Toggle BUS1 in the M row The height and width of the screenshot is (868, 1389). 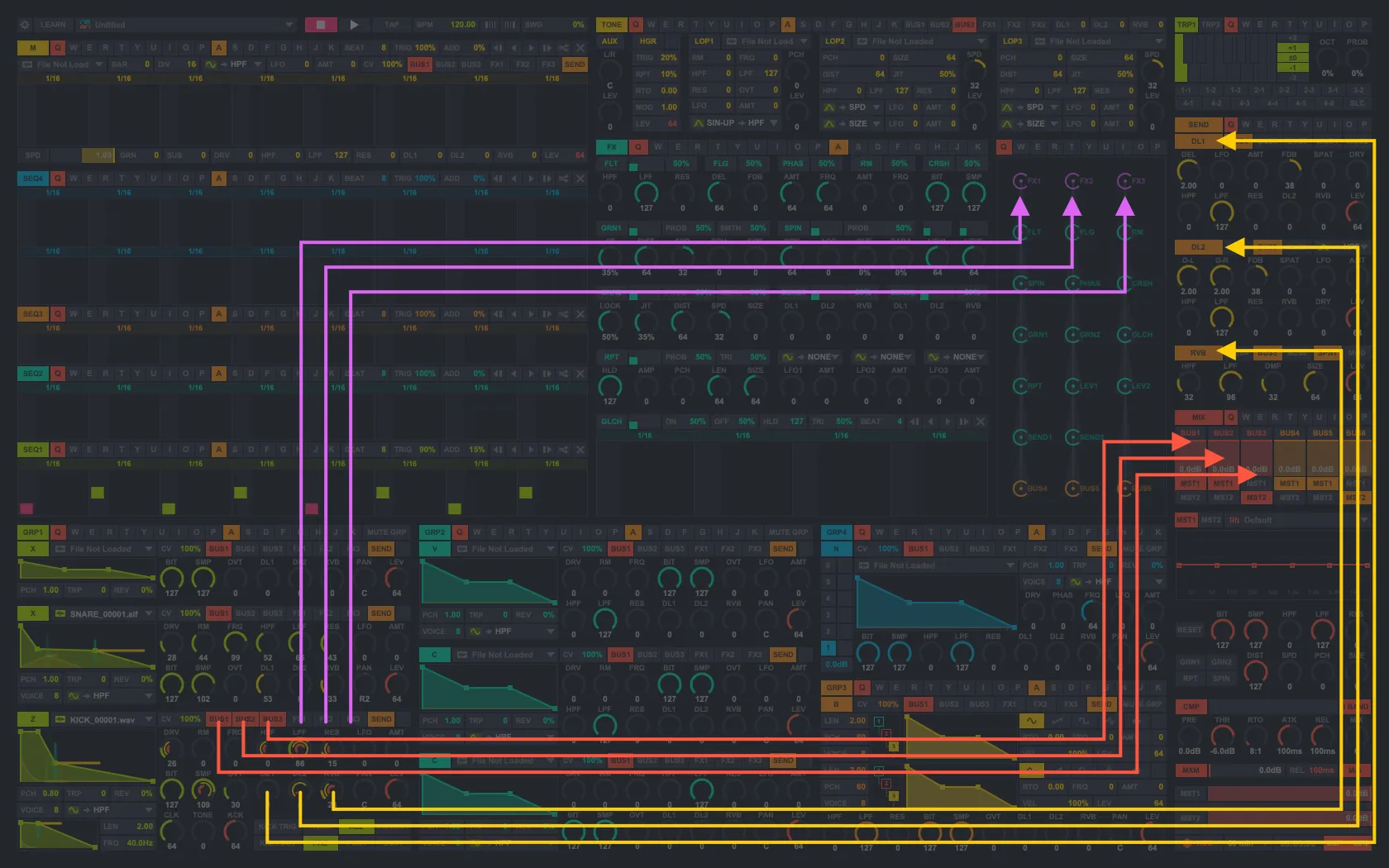pos(419,64)
